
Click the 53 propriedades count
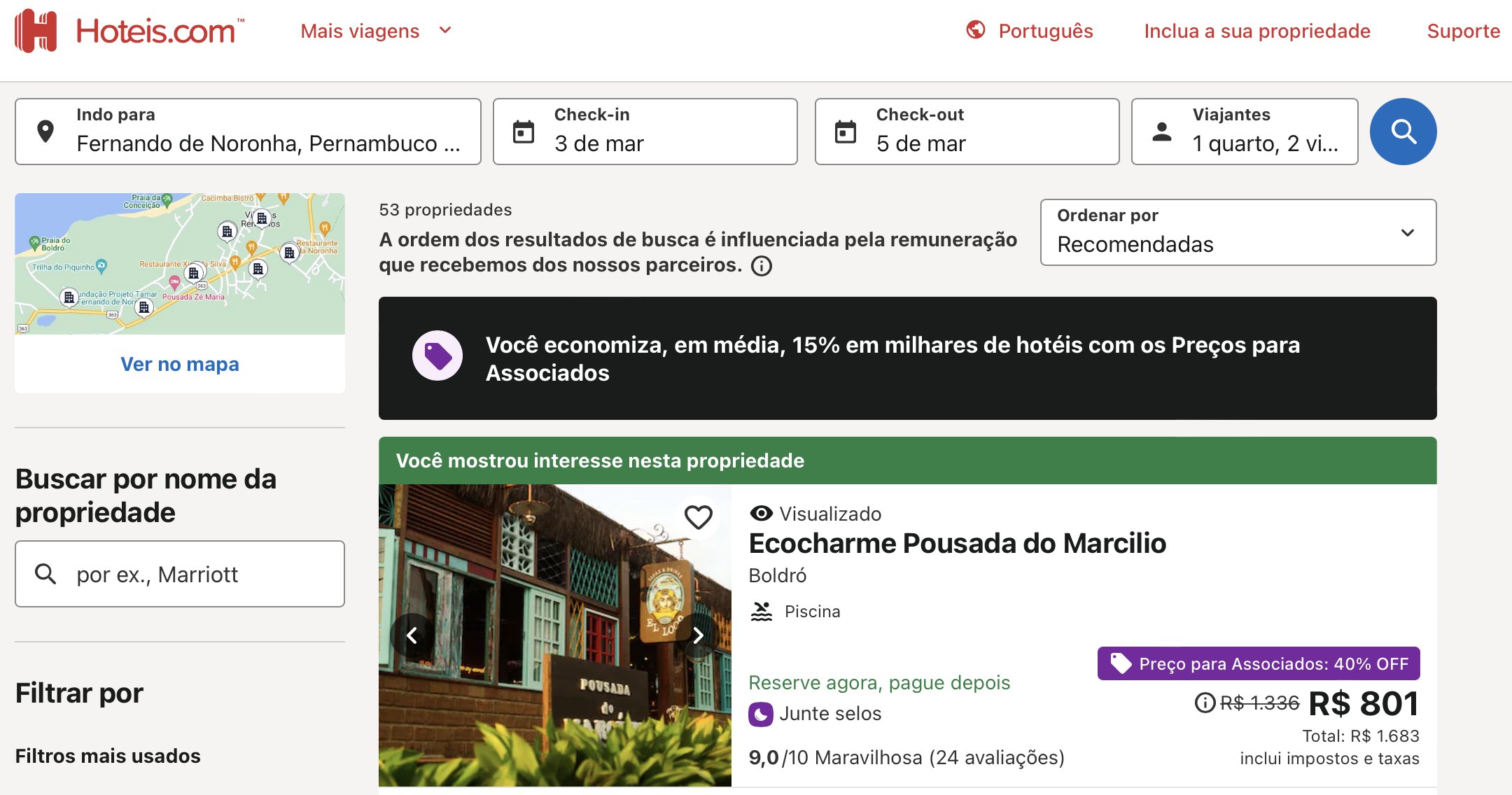tap(445, 210)
